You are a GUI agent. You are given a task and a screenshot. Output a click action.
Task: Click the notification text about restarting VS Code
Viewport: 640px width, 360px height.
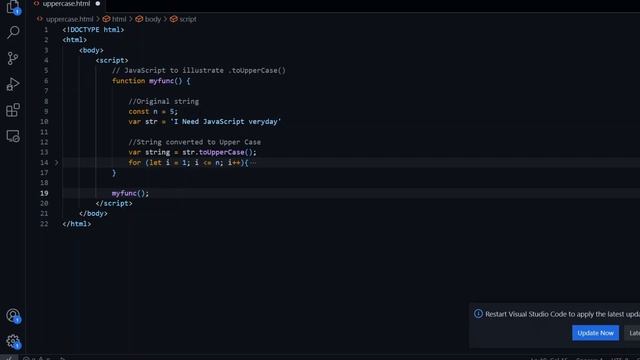coord(562,314)
